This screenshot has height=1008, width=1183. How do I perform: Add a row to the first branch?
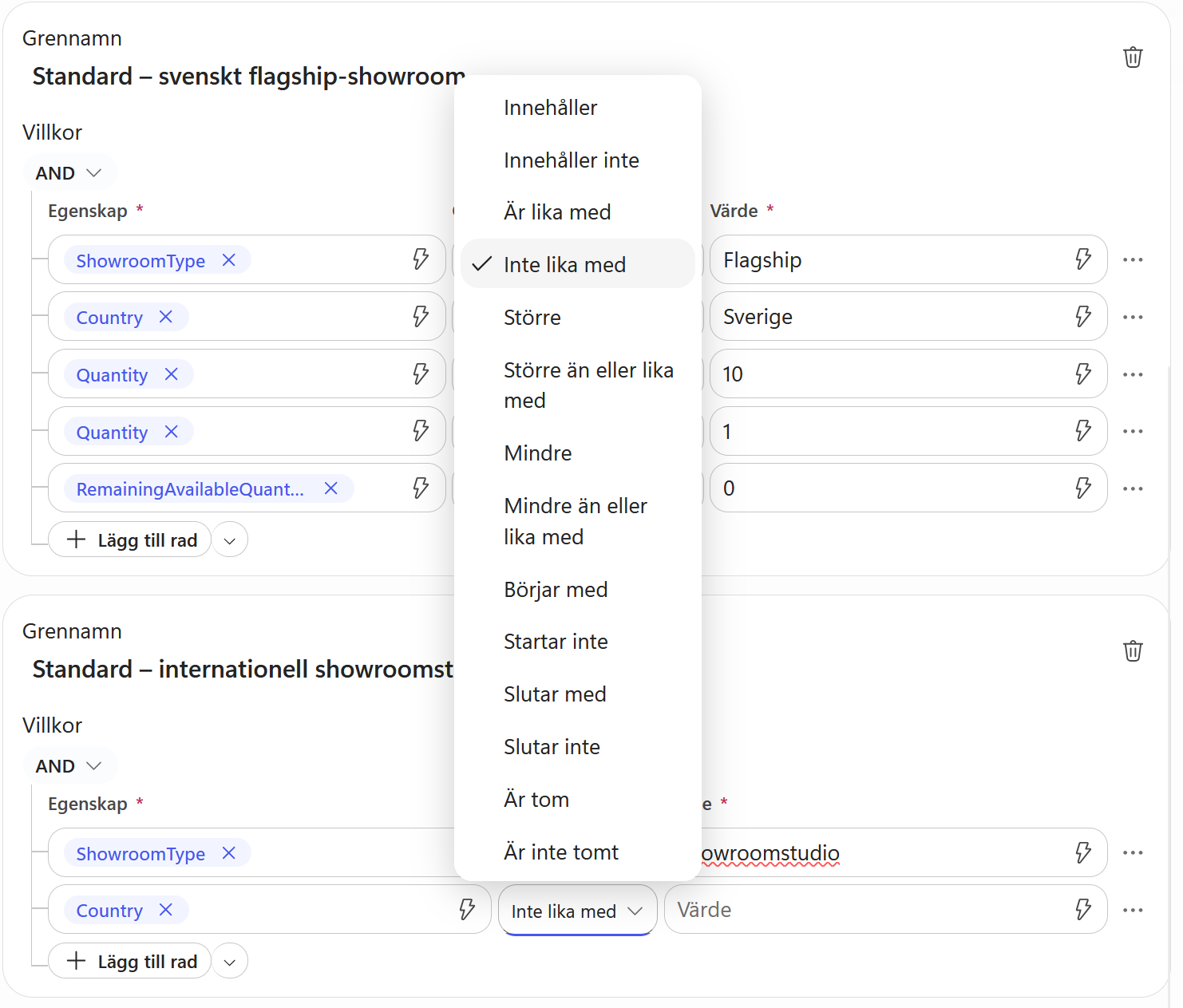point(130,540)
